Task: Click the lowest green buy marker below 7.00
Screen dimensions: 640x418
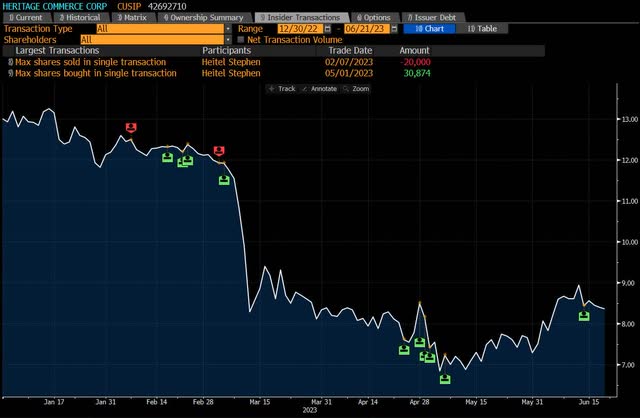Action: pos(445,379)
